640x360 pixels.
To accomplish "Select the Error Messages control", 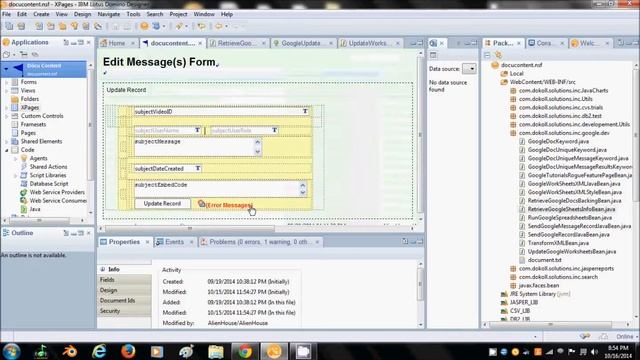I will click(x=225, y=205).
